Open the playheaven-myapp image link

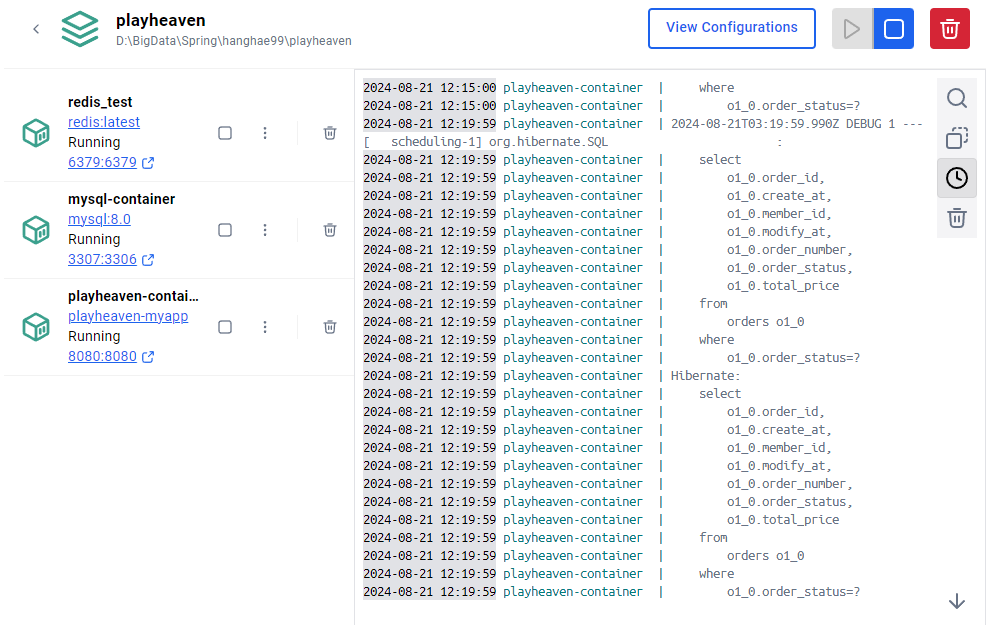tap(128, 316)
